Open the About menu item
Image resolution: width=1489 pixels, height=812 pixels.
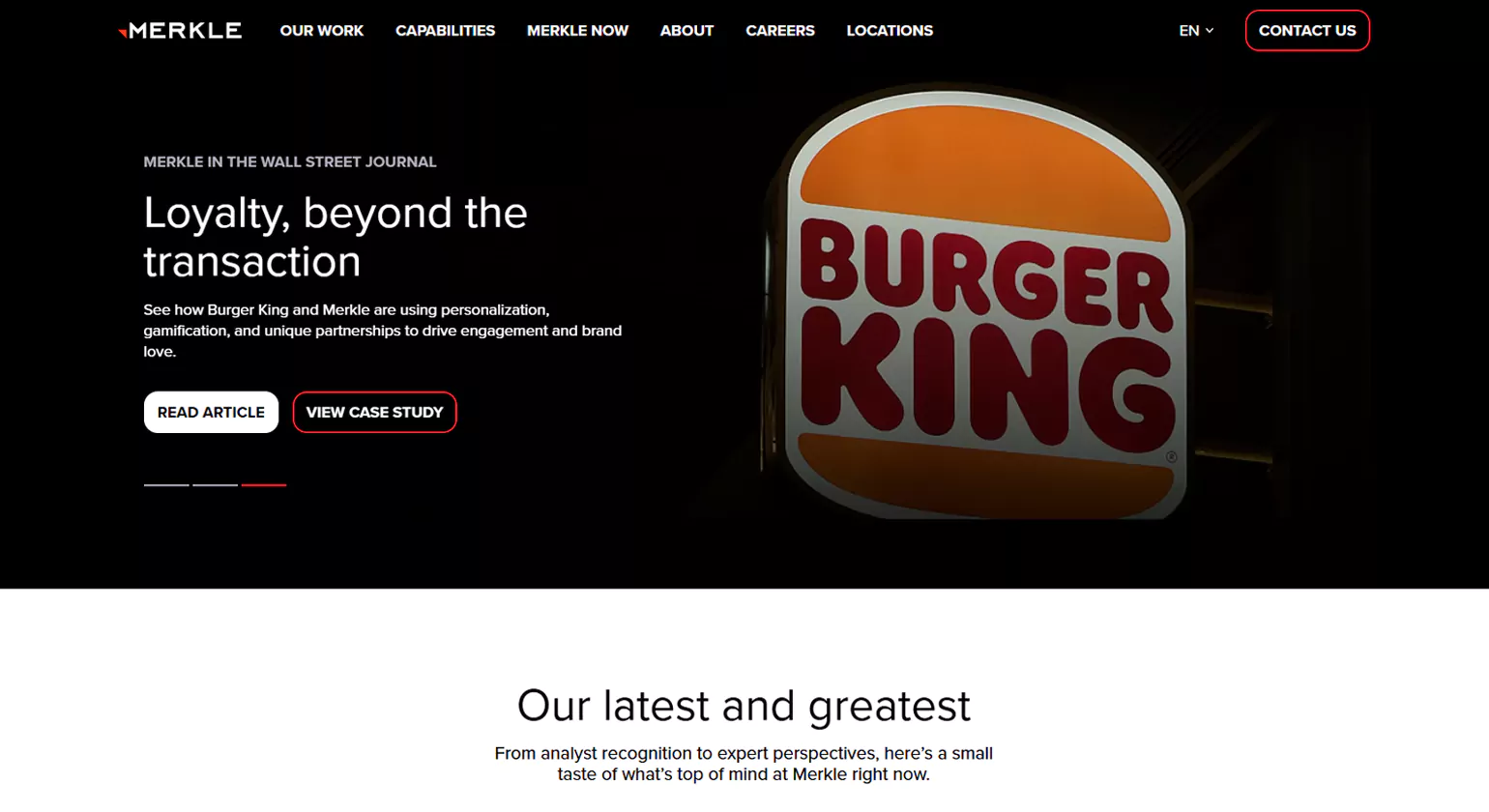(686, 31)
